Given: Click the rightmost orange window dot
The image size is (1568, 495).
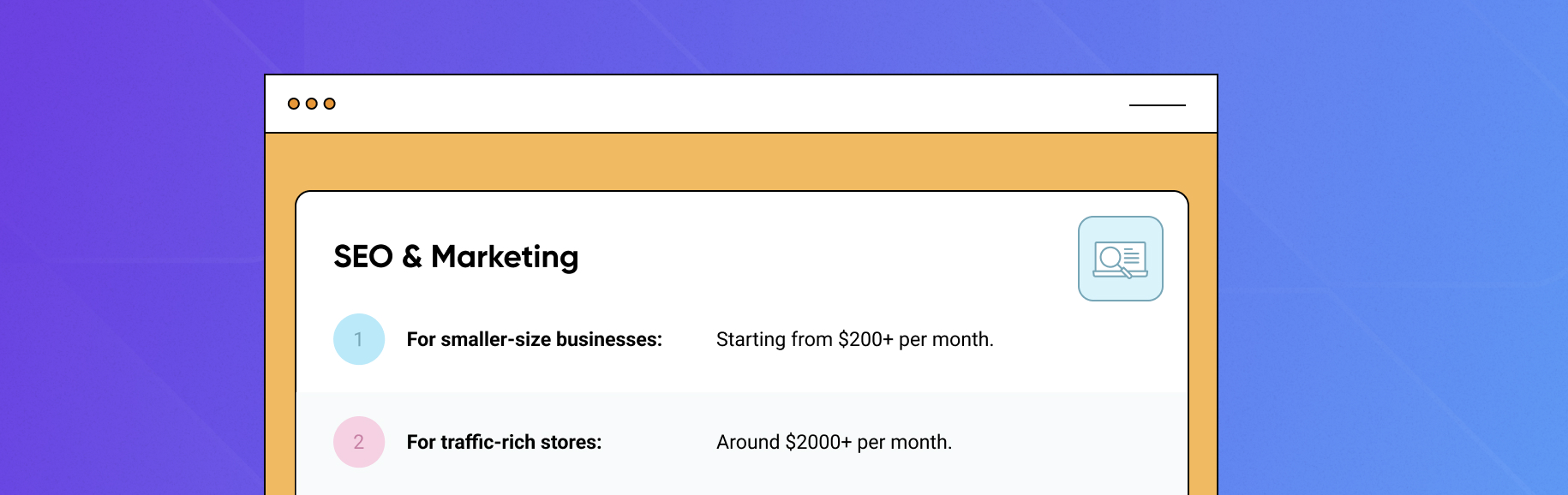Looking at the screenshot, I should pos(330,104).
